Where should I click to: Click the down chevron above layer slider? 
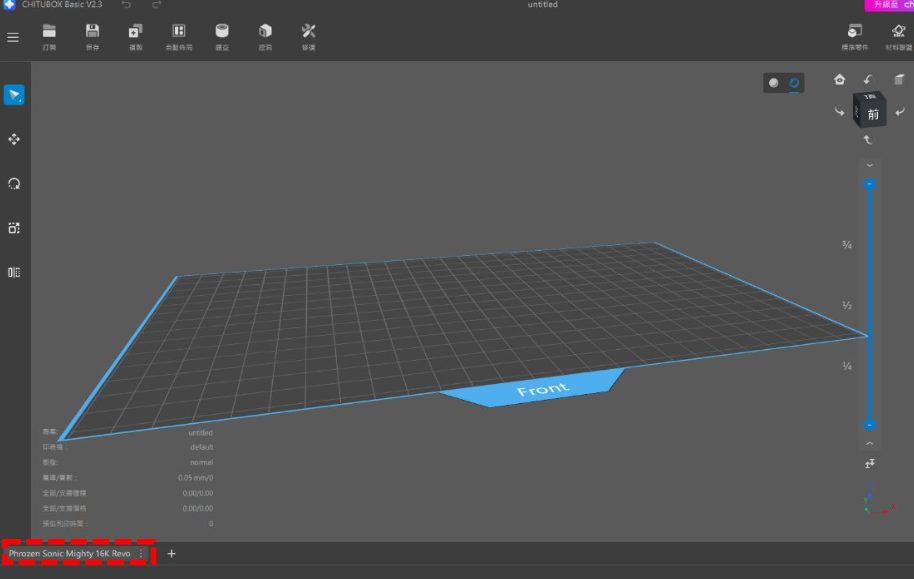point(869,165)
